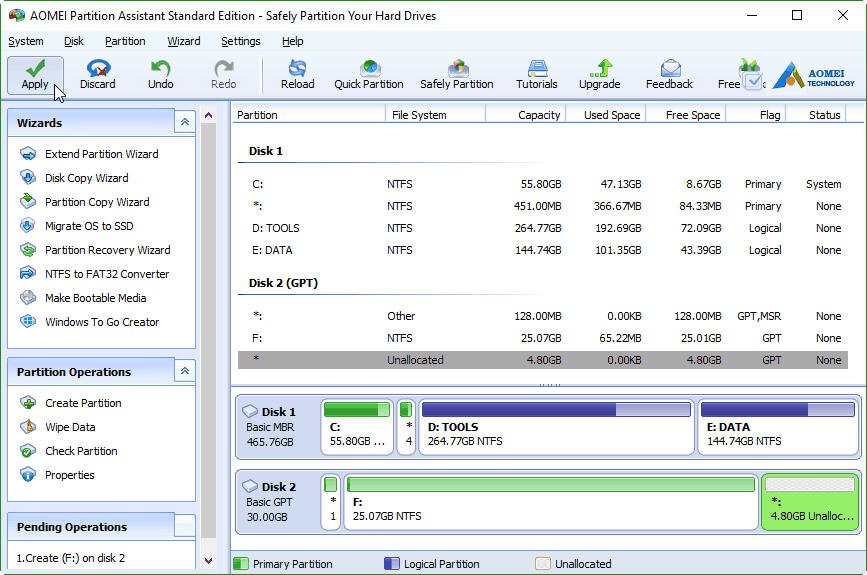Click C: block in Disk 1 map

[x=357, y=427]
